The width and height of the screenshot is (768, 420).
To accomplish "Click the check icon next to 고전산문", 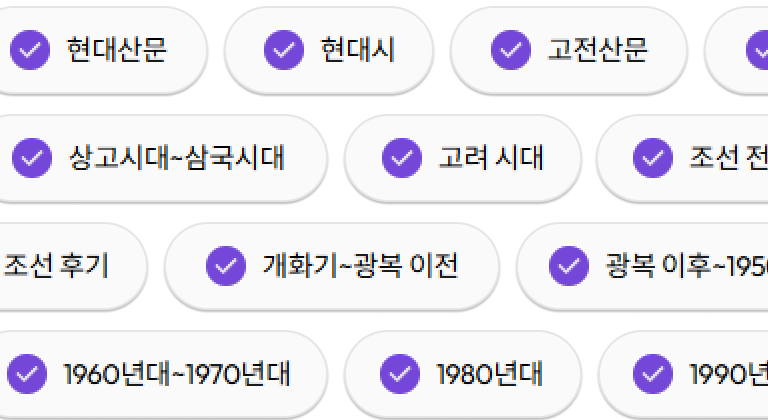I will (510, 49).
